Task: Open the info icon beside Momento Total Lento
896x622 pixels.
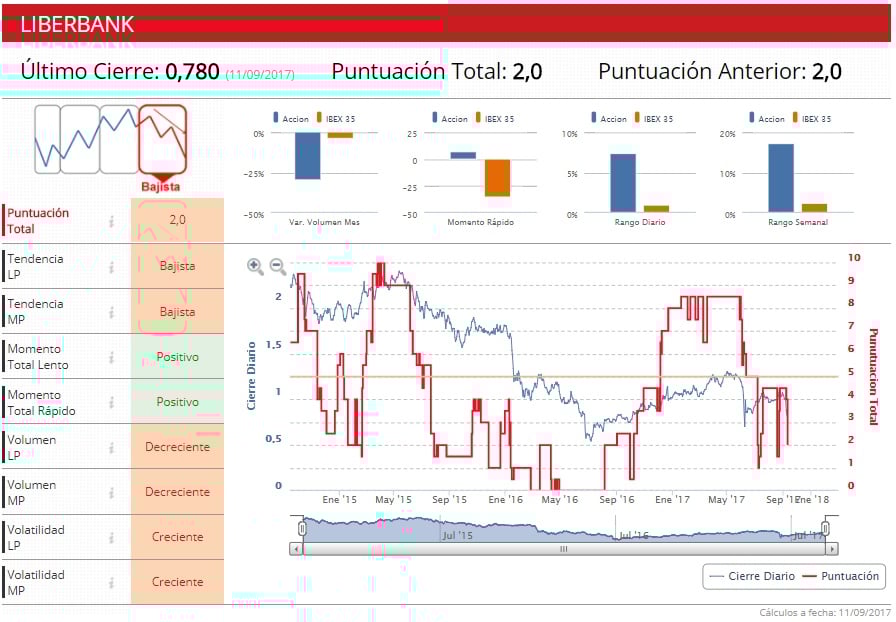Action: tap(111, 357)
